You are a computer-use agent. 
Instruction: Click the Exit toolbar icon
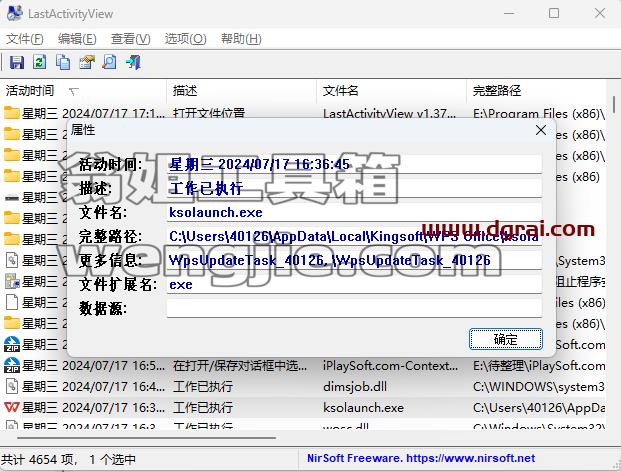click(133, 62)
